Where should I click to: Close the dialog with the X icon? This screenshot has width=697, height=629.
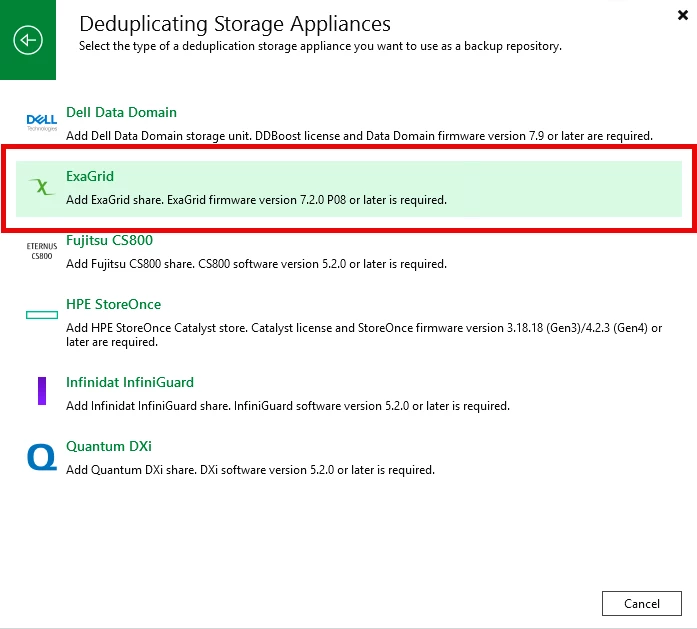click(x=683, y=15)
